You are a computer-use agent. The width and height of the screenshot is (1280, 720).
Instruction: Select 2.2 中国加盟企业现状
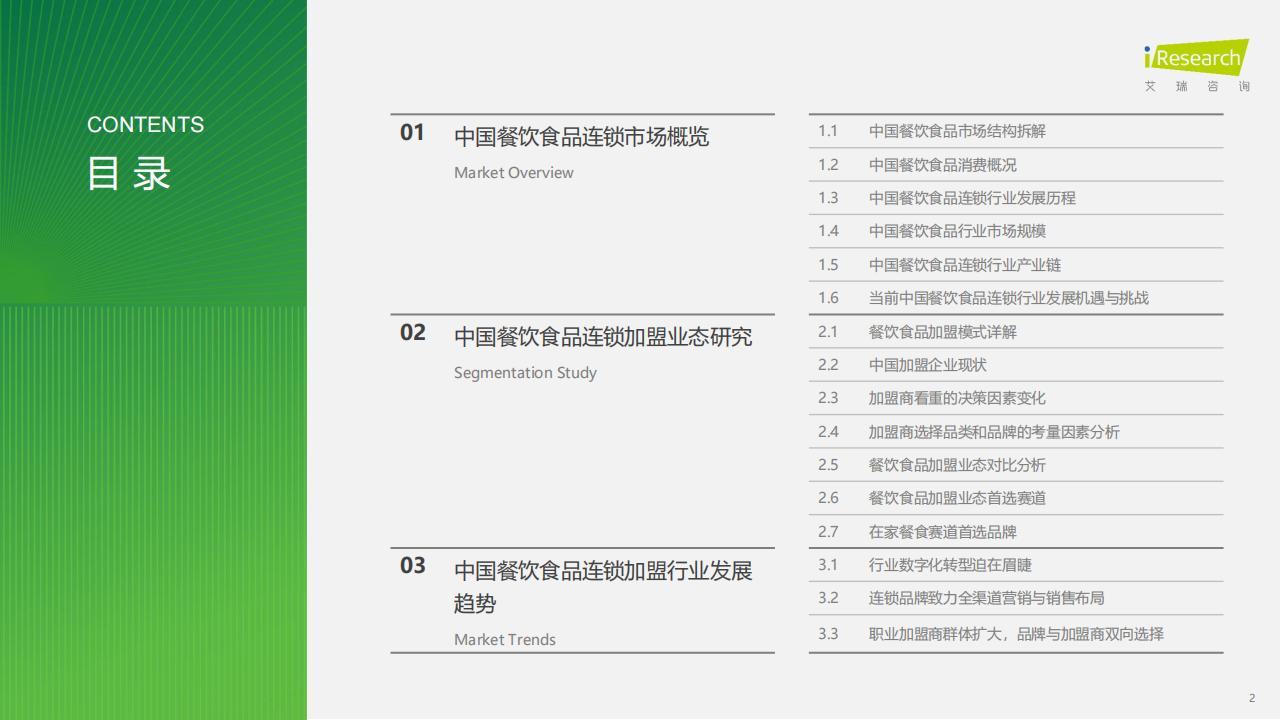(x=927, y=365)
